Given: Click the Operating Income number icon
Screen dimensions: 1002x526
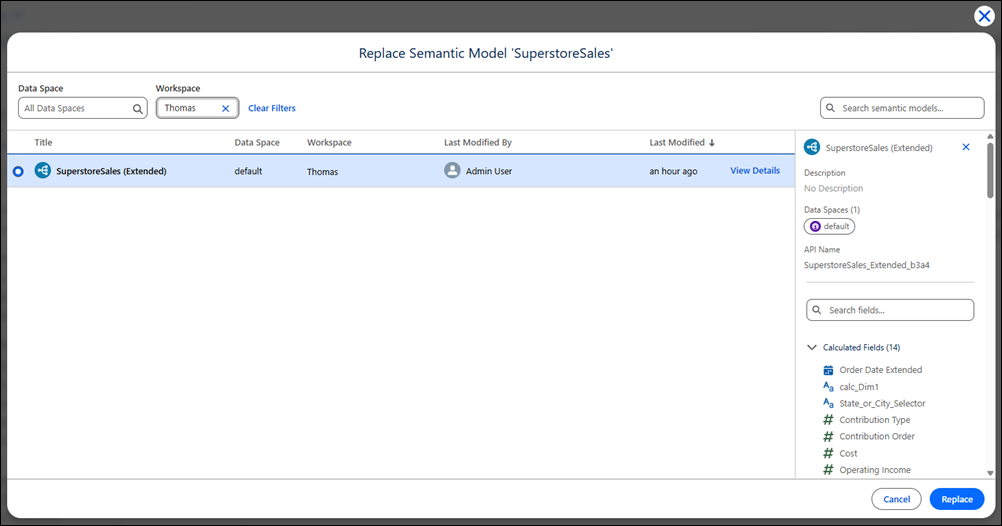Looking at the screenshot, I should coord(828,470).
